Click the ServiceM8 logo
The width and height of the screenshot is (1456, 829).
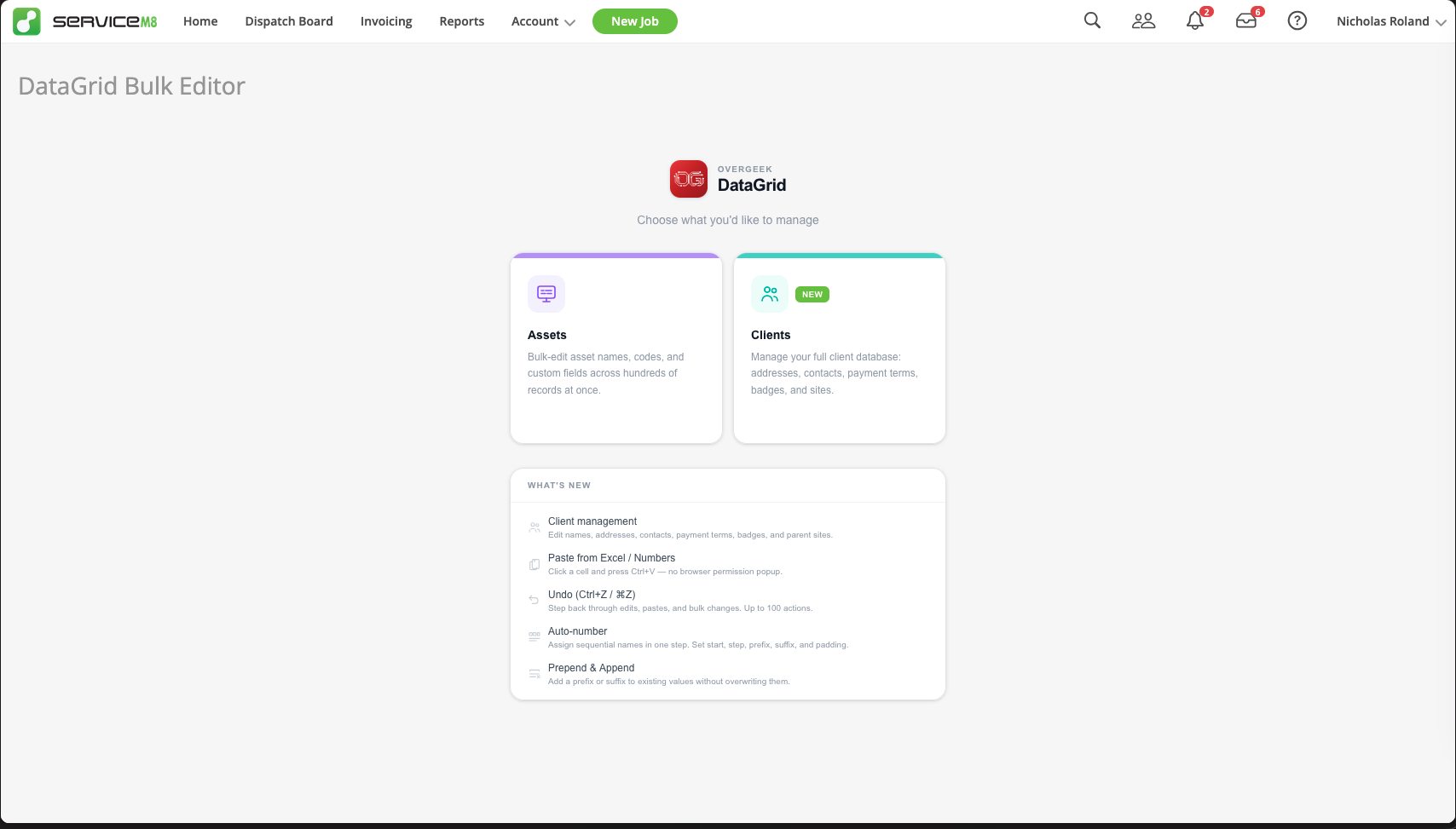coord(85,21)
